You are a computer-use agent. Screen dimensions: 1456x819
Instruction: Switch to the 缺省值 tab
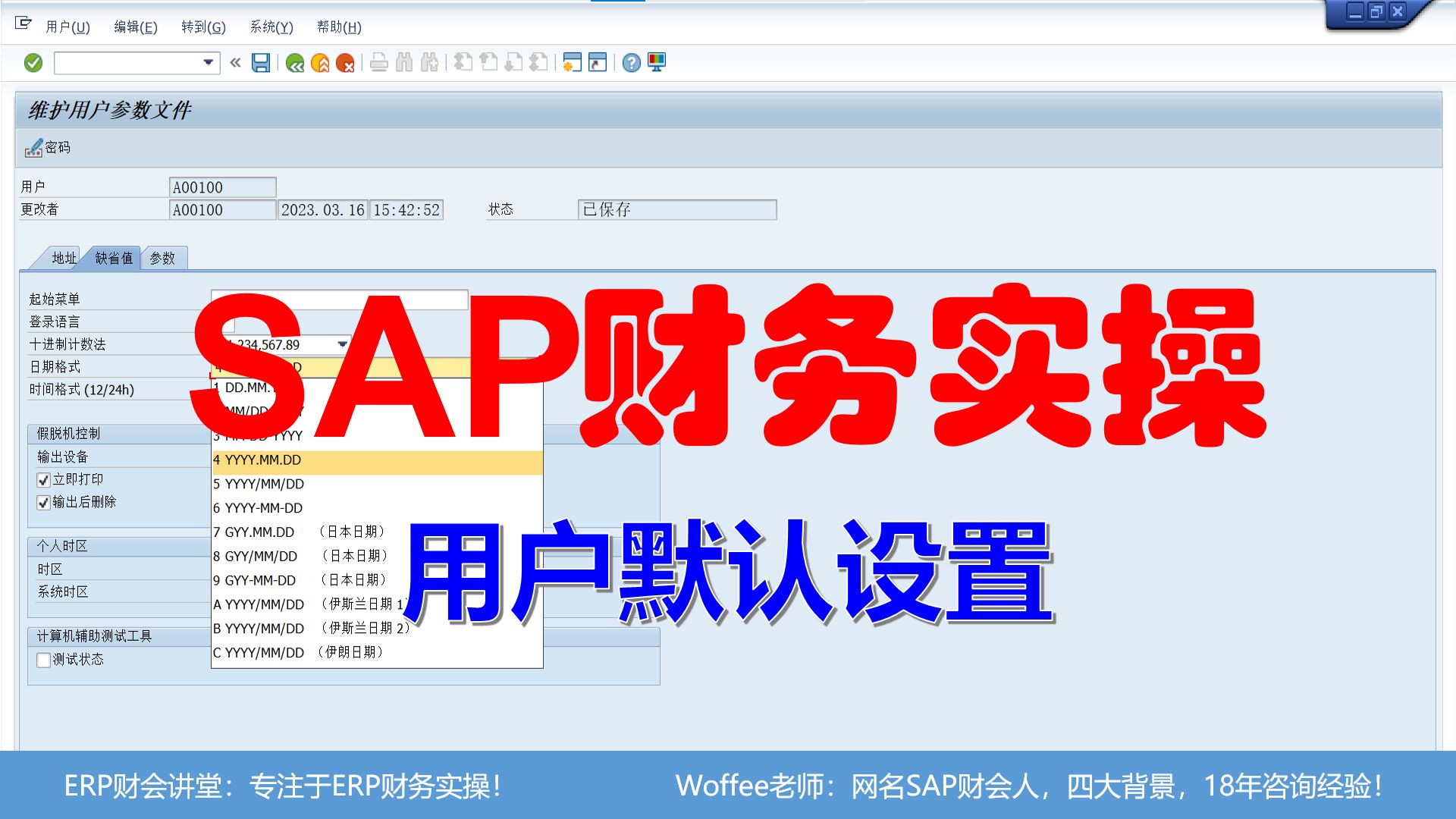pos(114,259)
